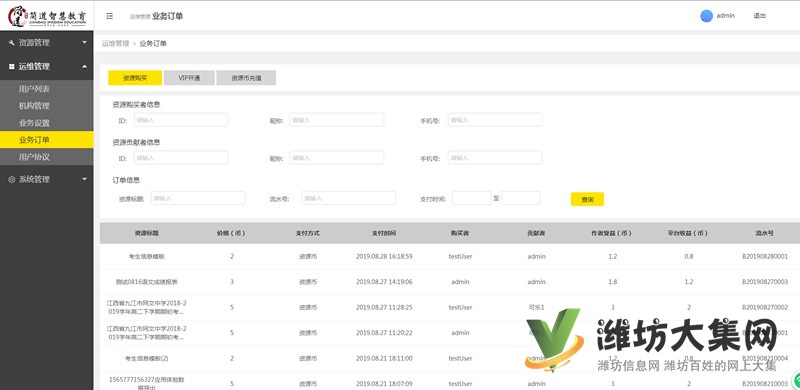Switch to the 资源币充值 tab
Viewport: 800px width, 390px height.
tap(246, 78)
